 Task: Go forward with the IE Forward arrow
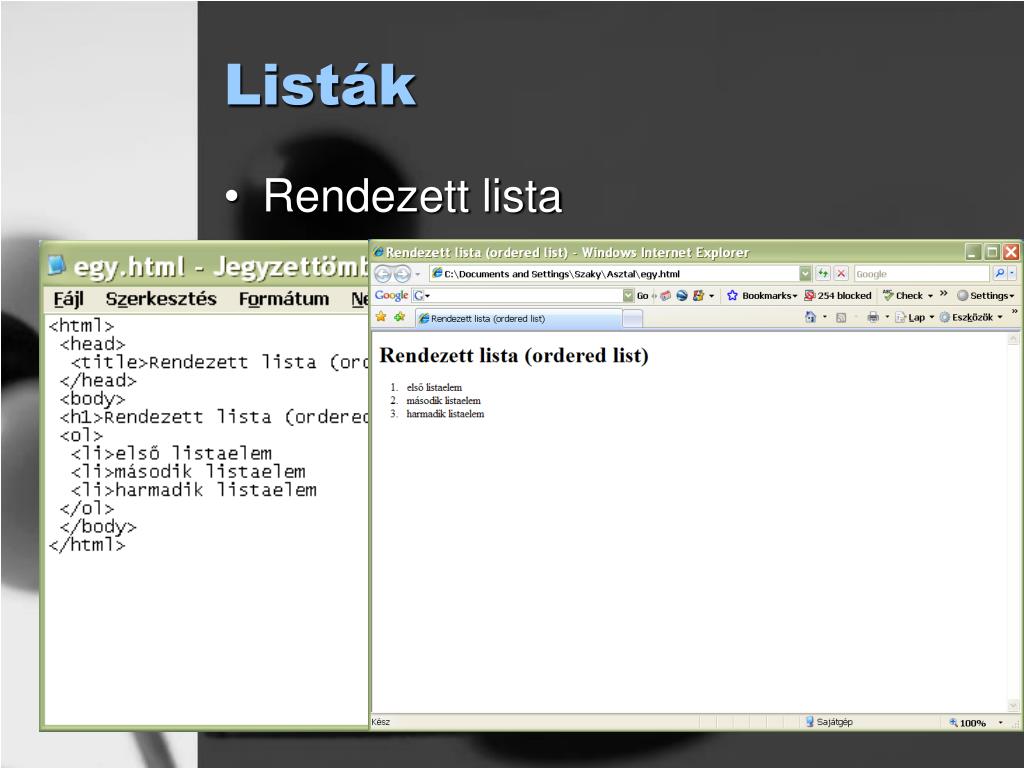click(402, 274)
